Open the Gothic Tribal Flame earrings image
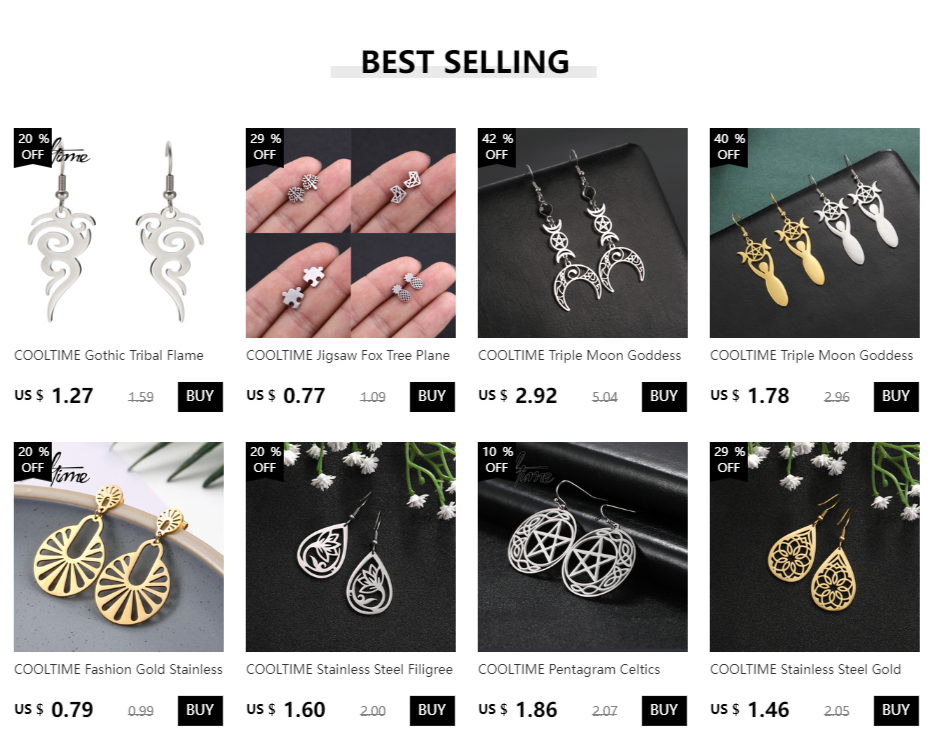Viewport: 932px width, 749px height. [x=119, y=233]
